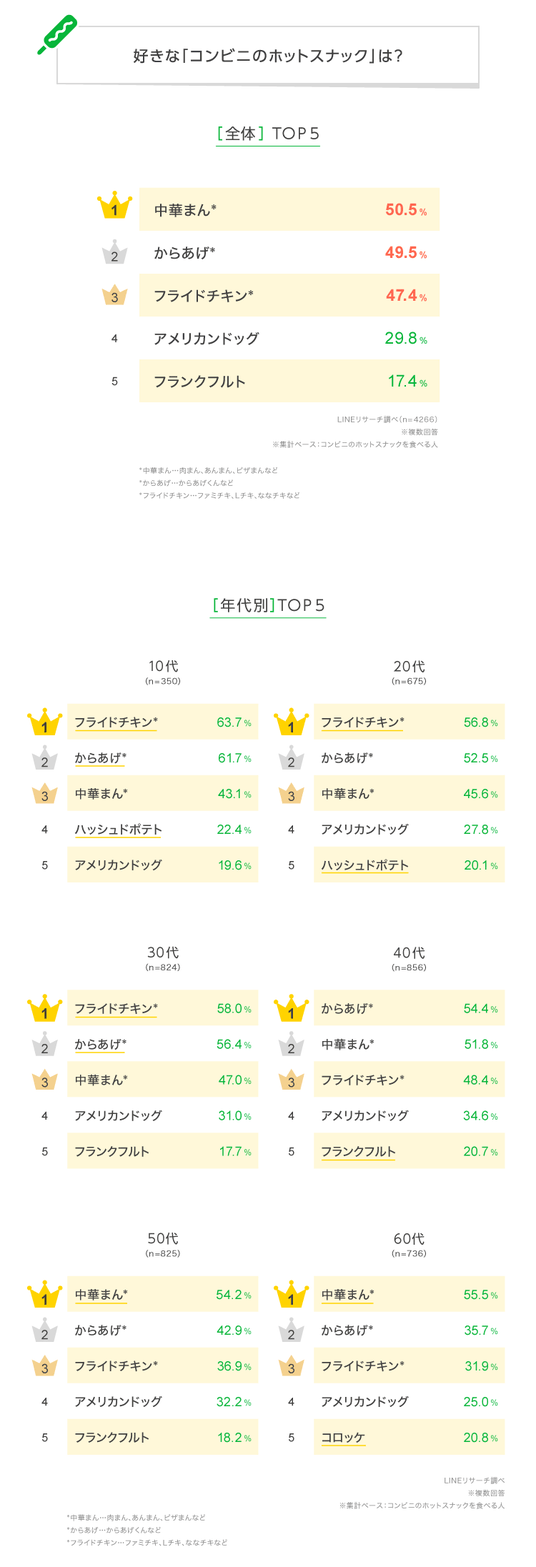
Task: Click the bronze crown in 50代 ranking
Action: [x=44, y=1366]
